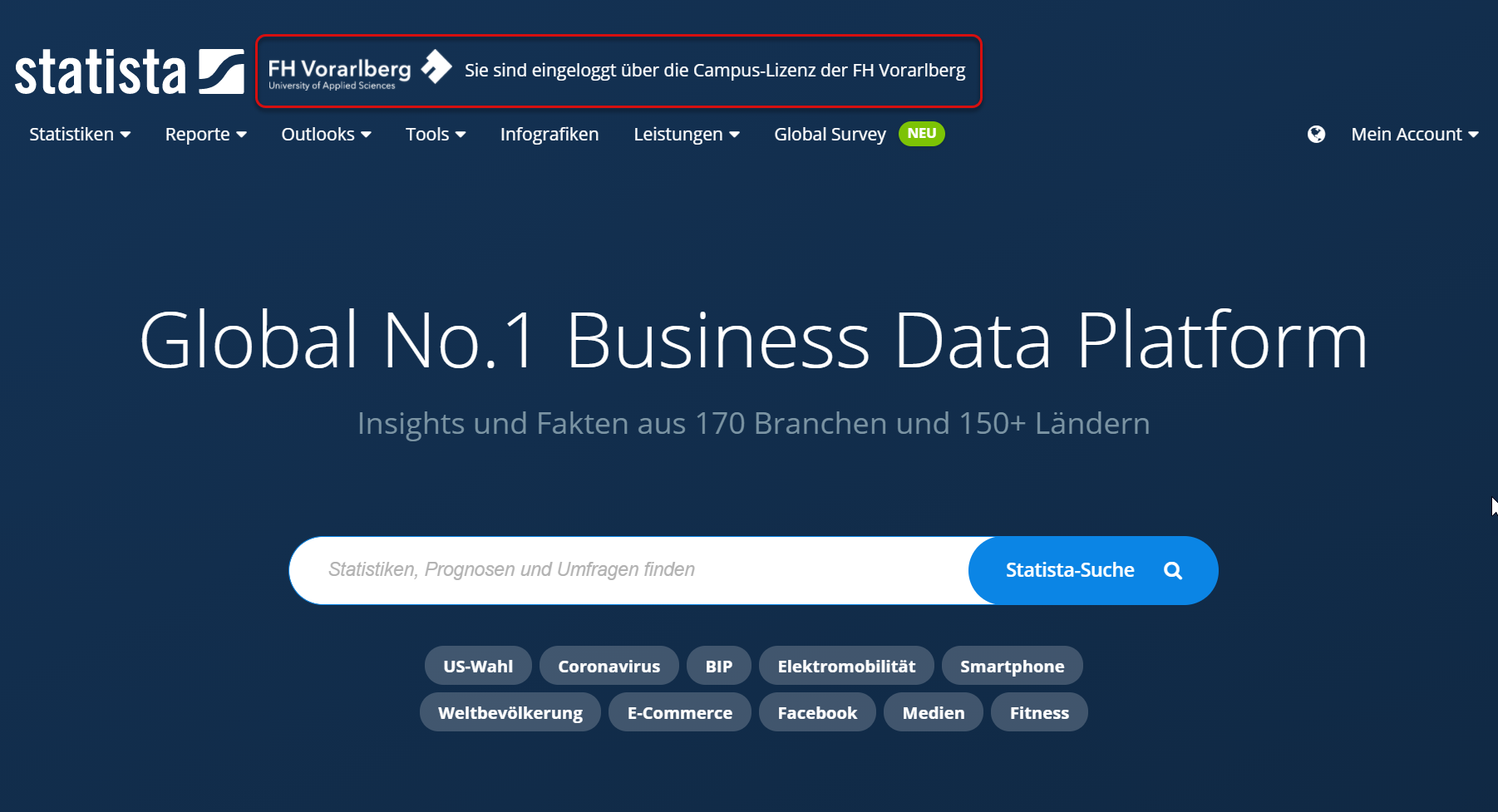The width and height of the screenshot is (1498, 812).
Task: Expand the Leistungen menu
Action: (687, 134)
